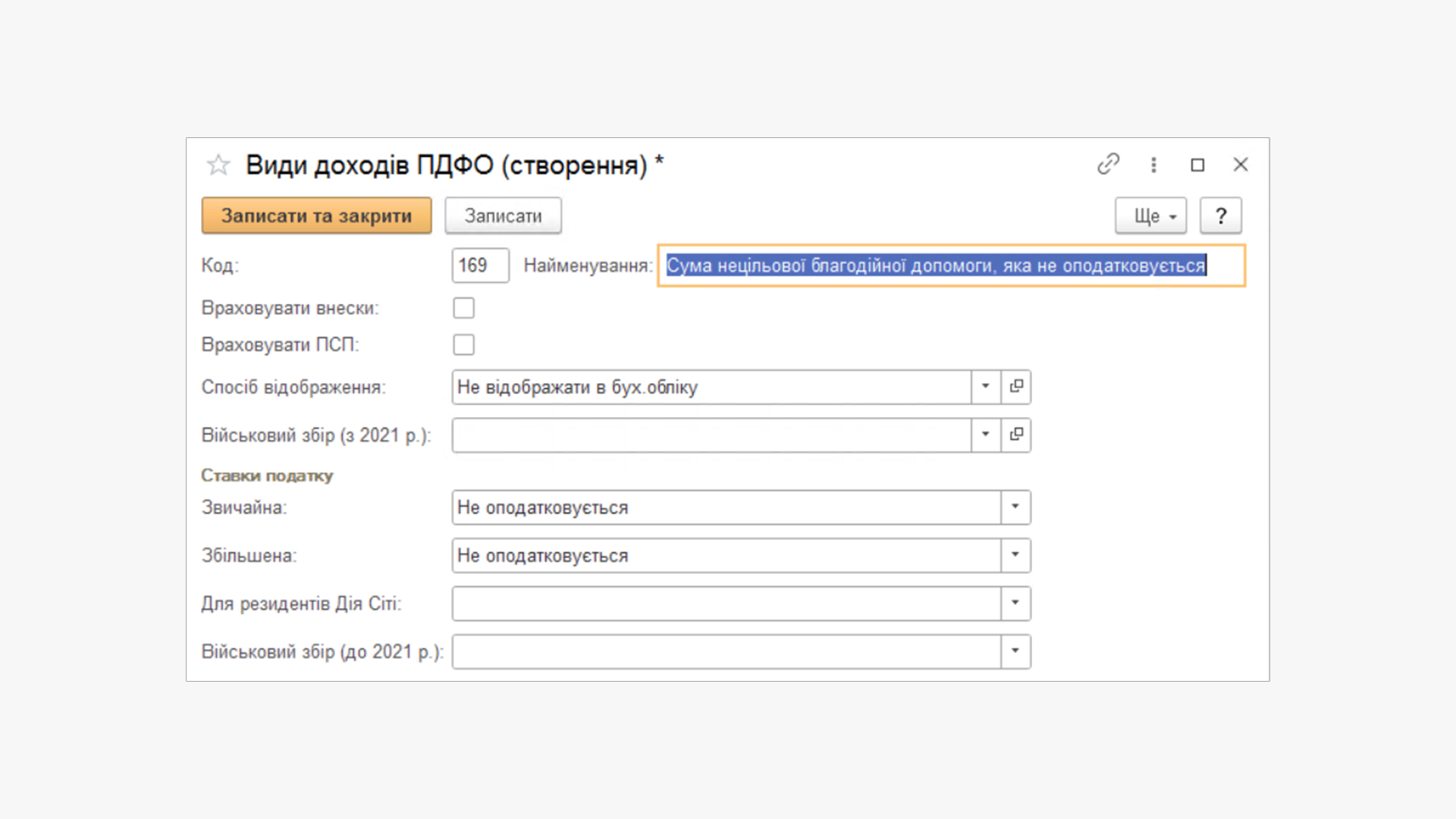
Task: Click inside the Найменування text field
Action: click(951, 265)
